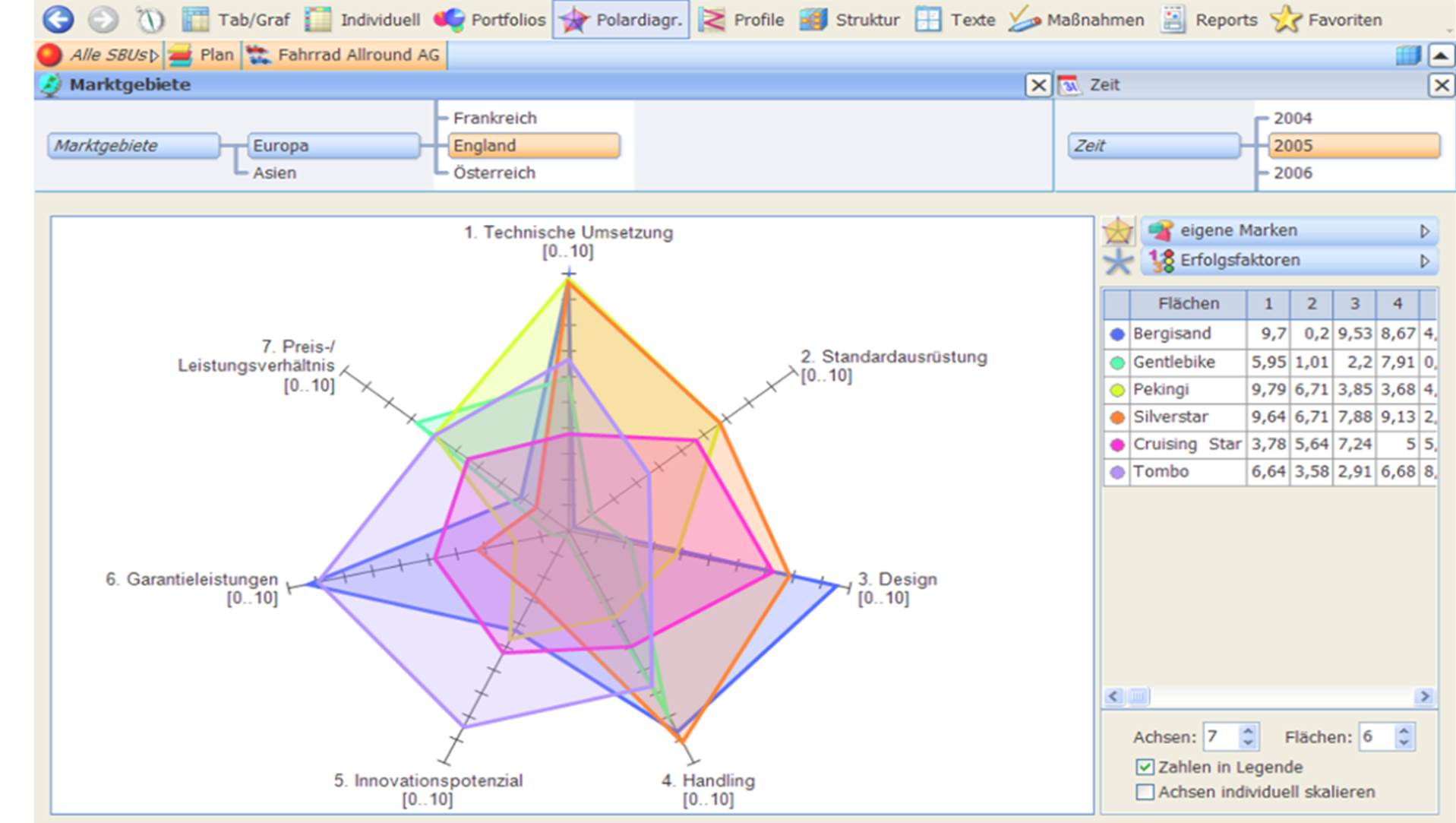The width and height of the screenshot is (1456, 823).
Task: Open the Tab/Graf view
Action: click(237, 20)
